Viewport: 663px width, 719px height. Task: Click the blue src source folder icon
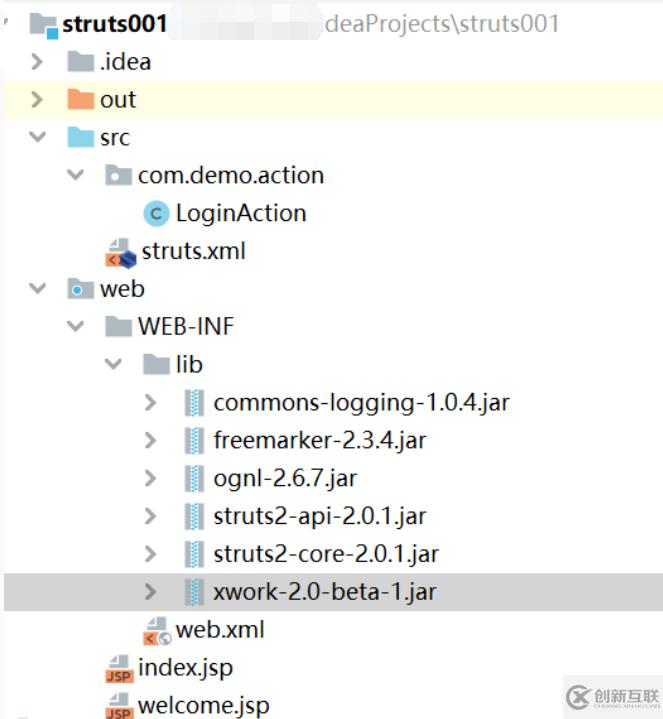point(81,137)
